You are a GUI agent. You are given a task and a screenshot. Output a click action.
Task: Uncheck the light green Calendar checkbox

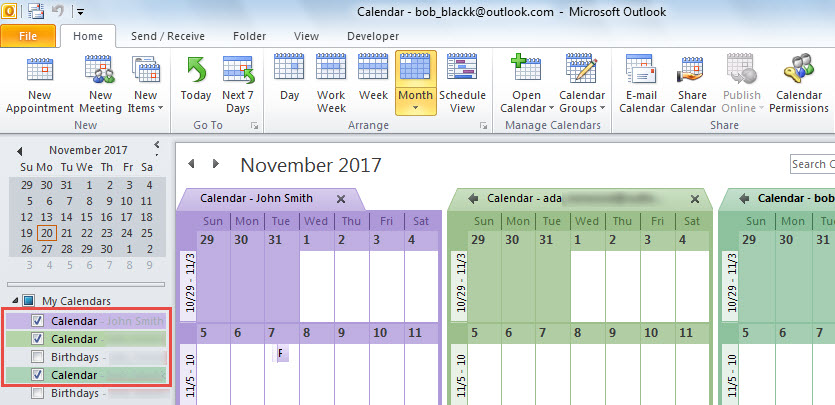37,338
